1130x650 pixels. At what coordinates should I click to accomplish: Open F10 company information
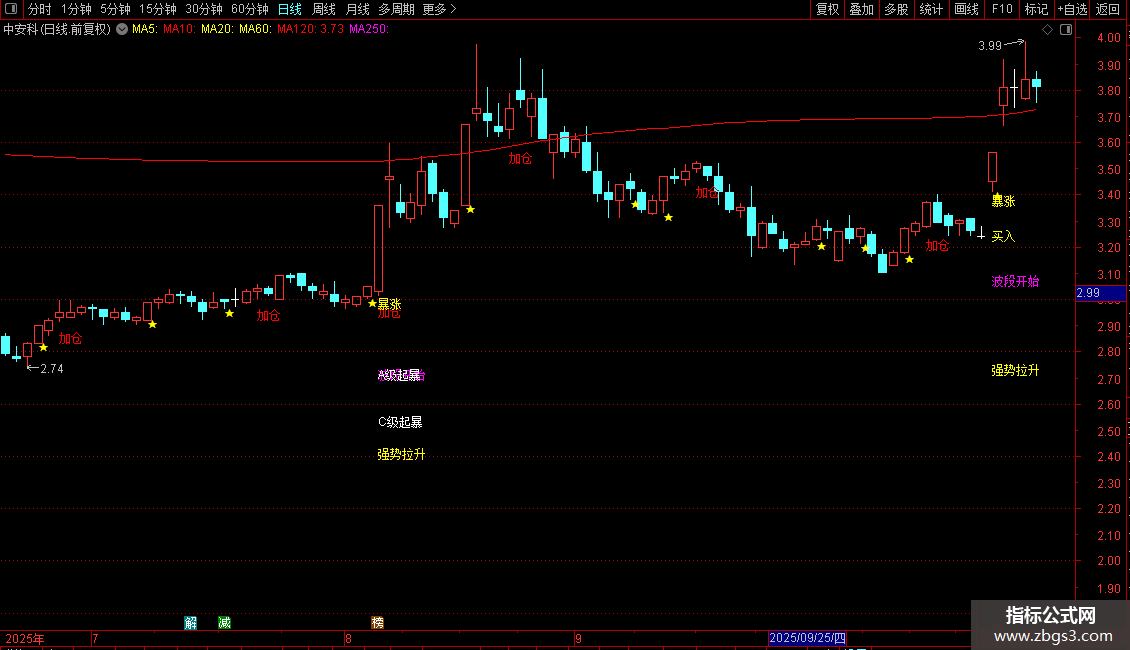click(1002, 9)
